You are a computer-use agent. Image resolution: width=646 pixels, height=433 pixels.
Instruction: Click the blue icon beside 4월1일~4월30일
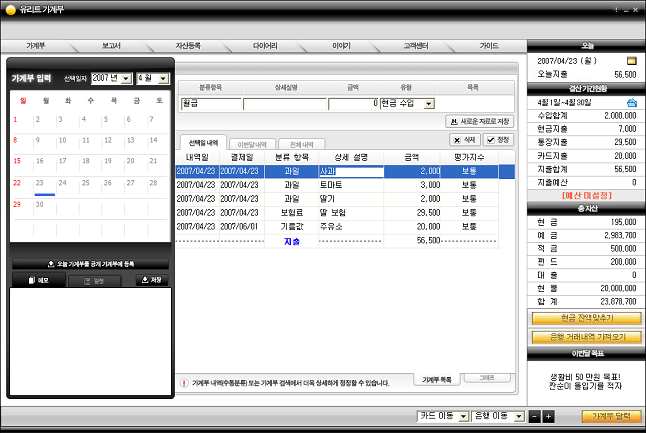click(x=632, y=102)
